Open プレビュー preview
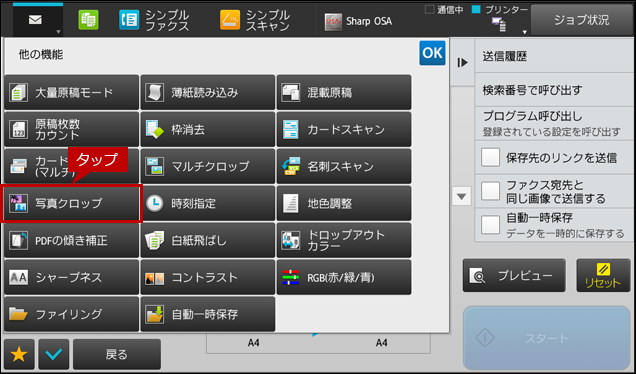636x374 pixels. (514, 276)
